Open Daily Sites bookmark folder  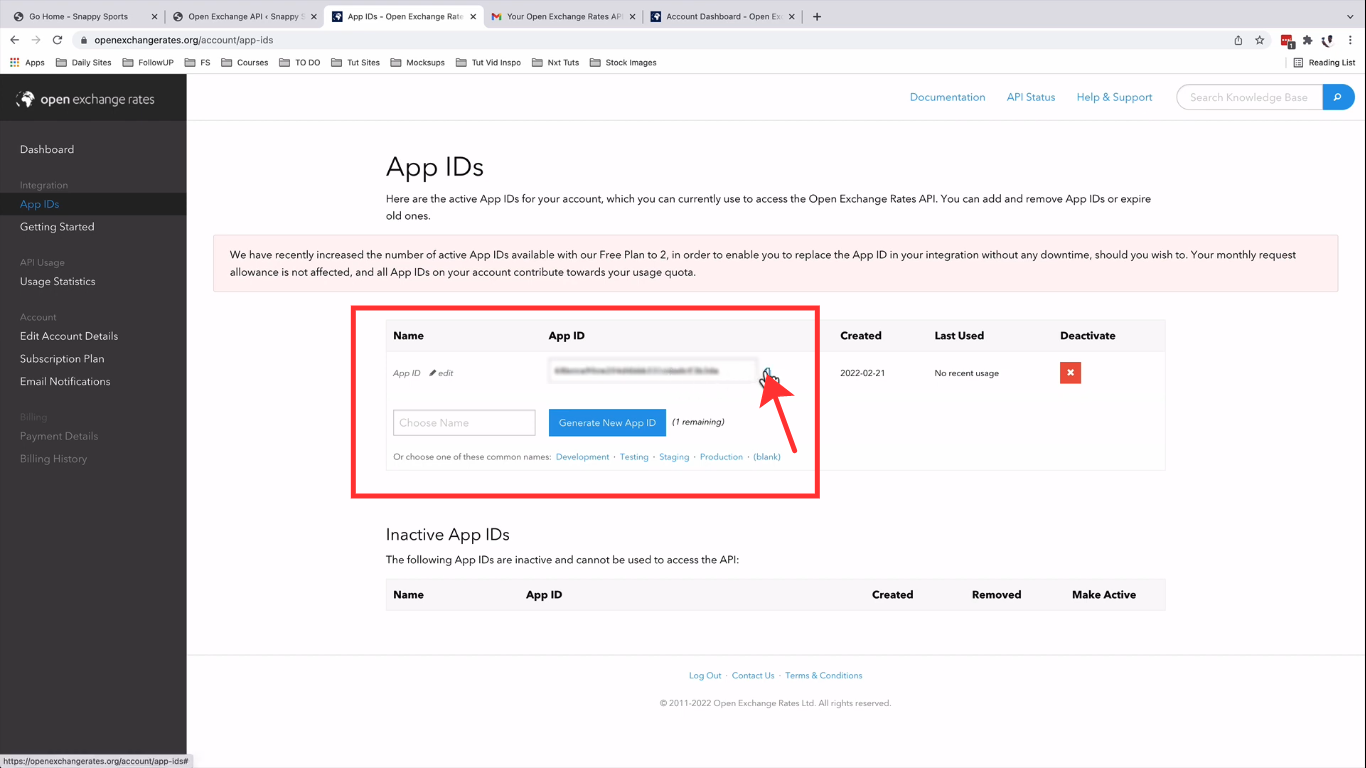[84, 62]
